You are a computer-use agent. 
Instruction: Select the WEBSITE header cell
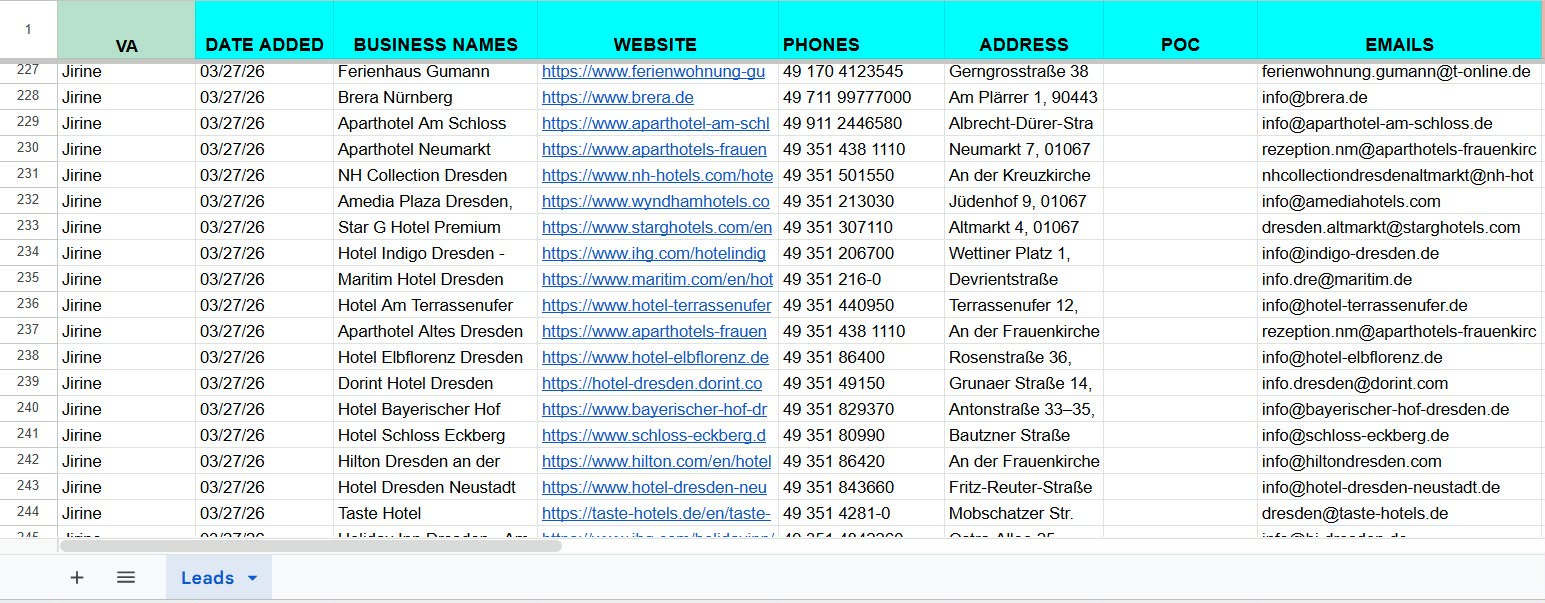point(657,30)
